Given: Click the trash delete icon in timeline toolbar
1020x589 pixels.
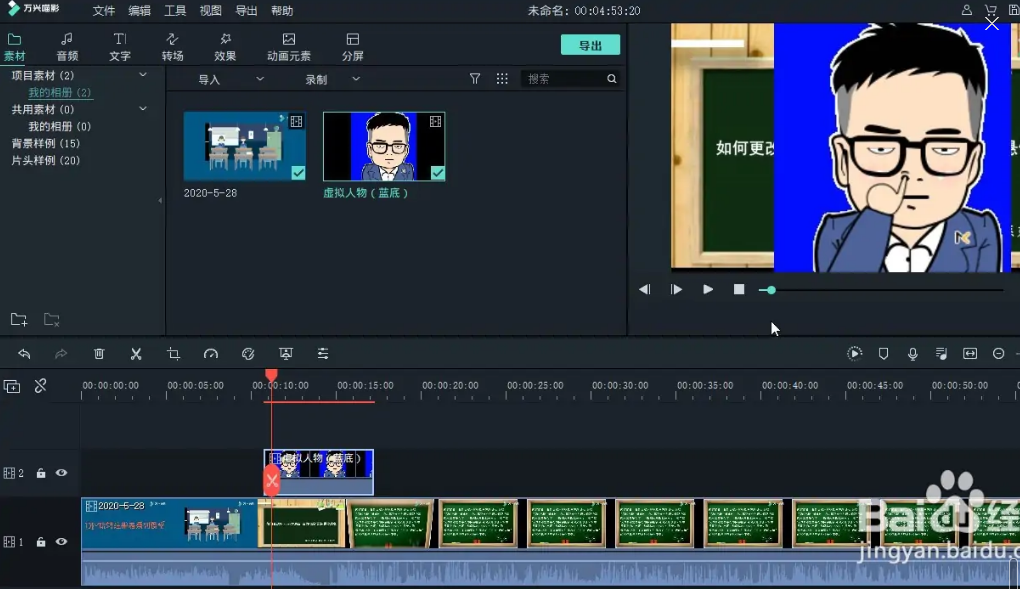Looking at the screenshot, I should pyautogui.click(x=99, y=354).
